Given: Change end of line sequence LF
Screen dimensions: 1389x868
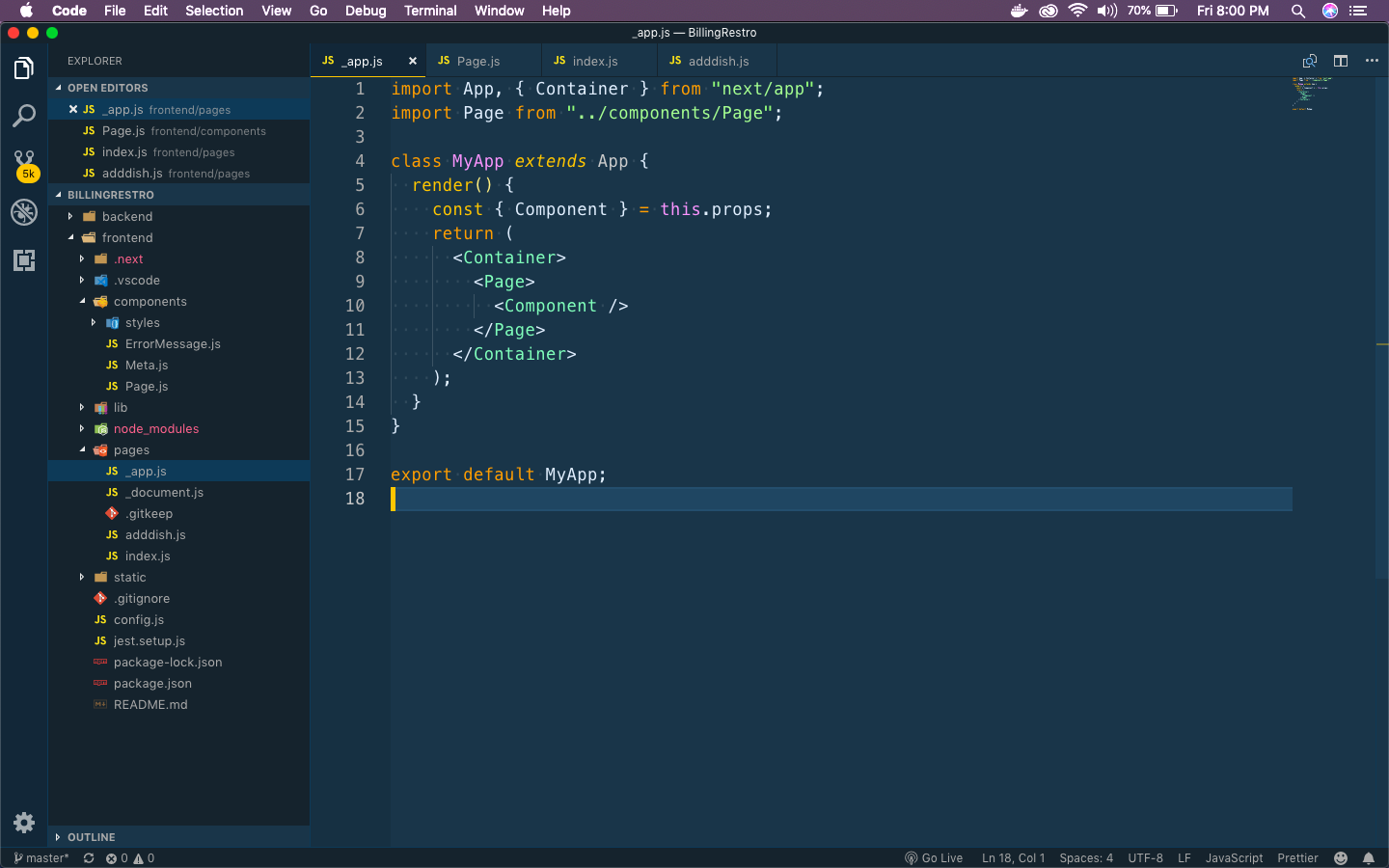Looking at the screenshot, I should click(1184, 858).
